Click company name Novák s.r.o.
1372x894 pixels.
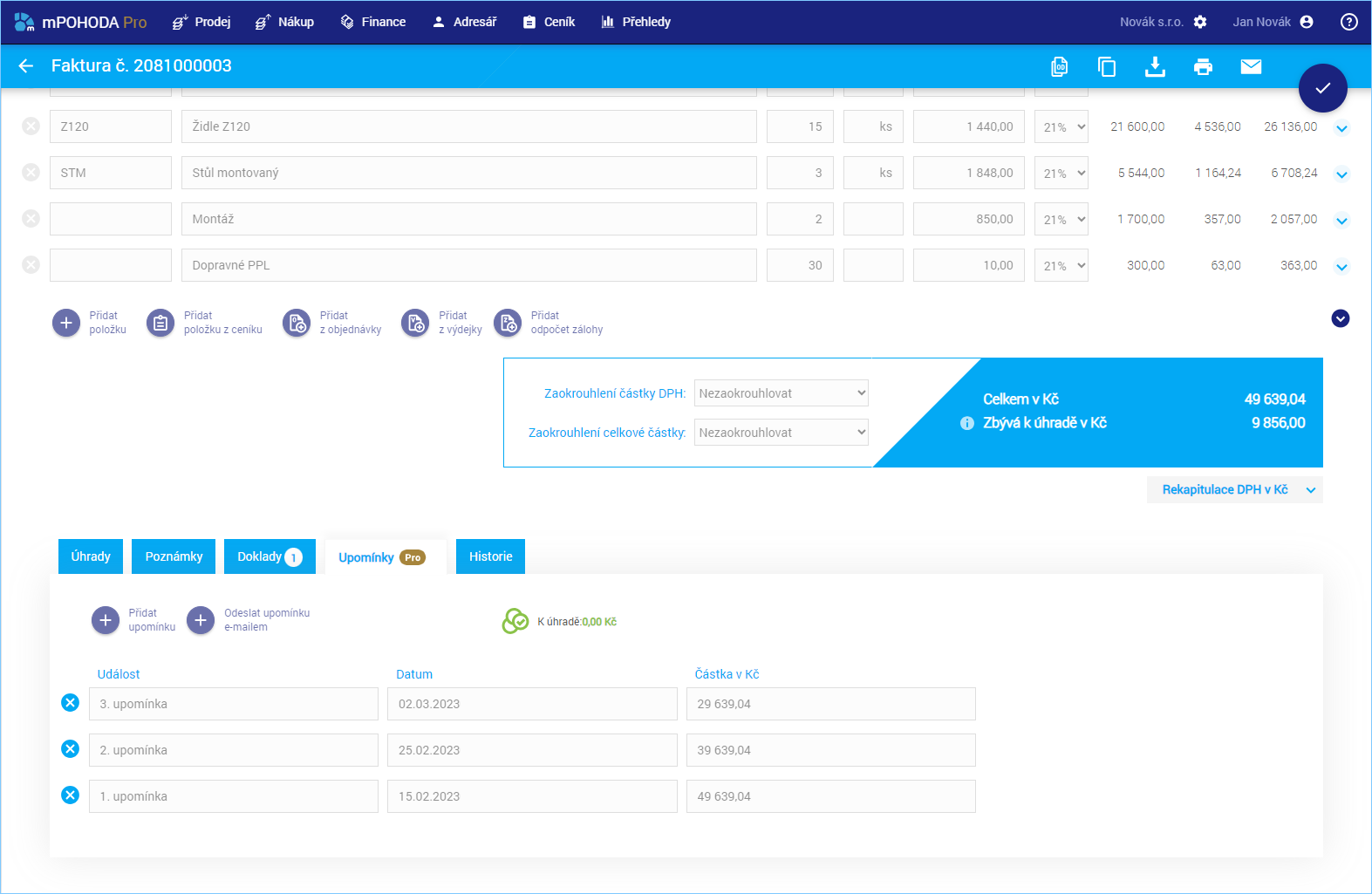[1151, 22]
